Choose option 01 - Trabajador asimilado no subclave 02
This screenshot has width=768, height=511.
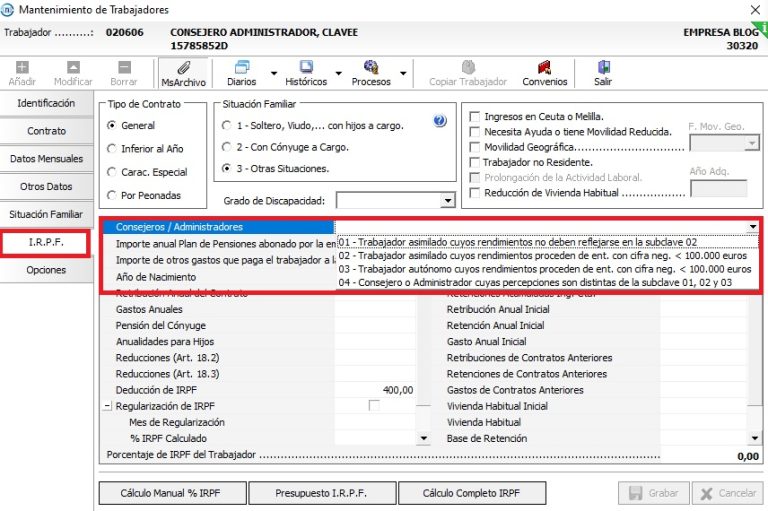(548, 242)
